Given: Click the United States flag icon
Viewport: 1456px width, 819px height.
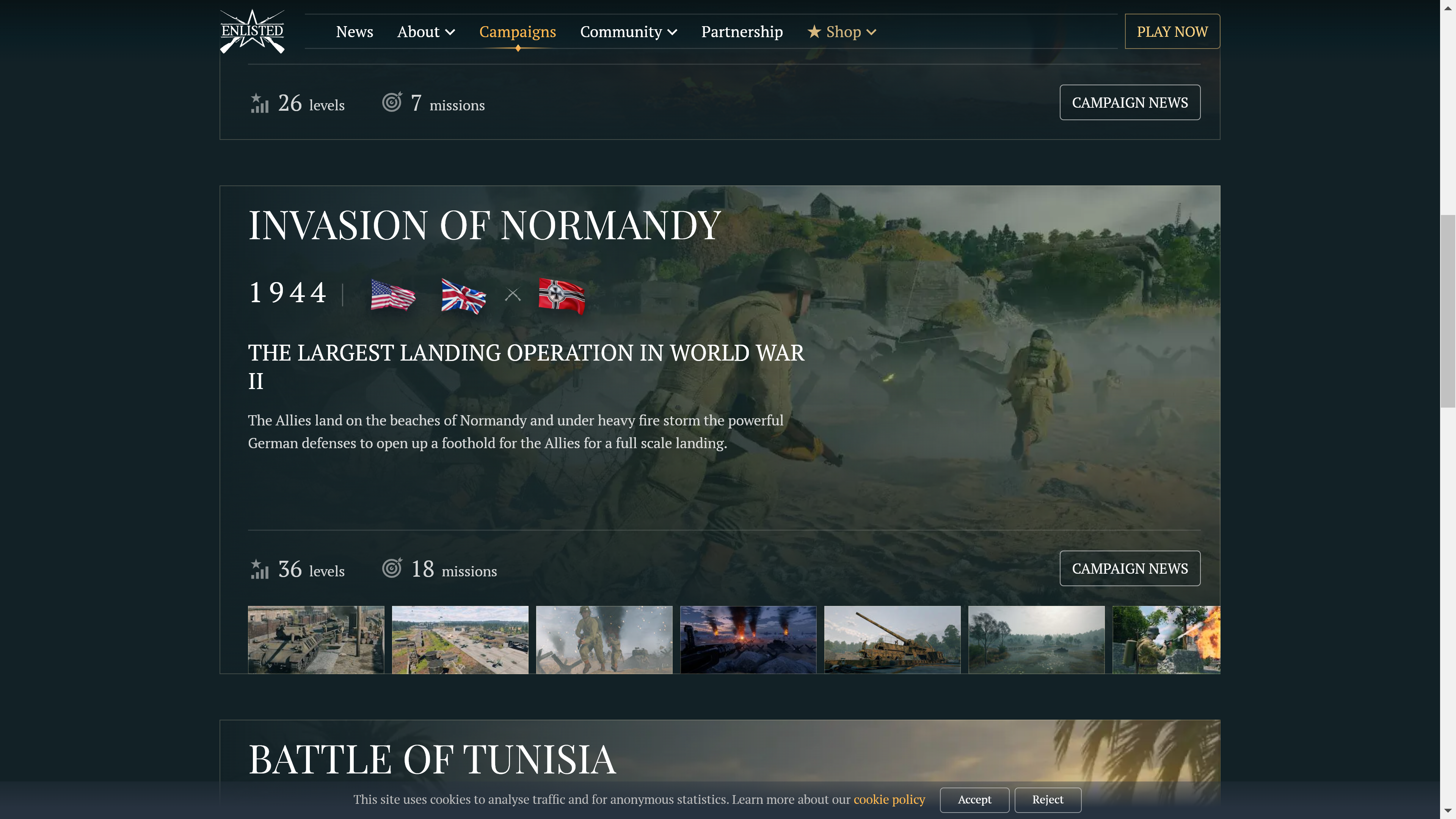Looking at the screenshot, I should click(393, 295).
